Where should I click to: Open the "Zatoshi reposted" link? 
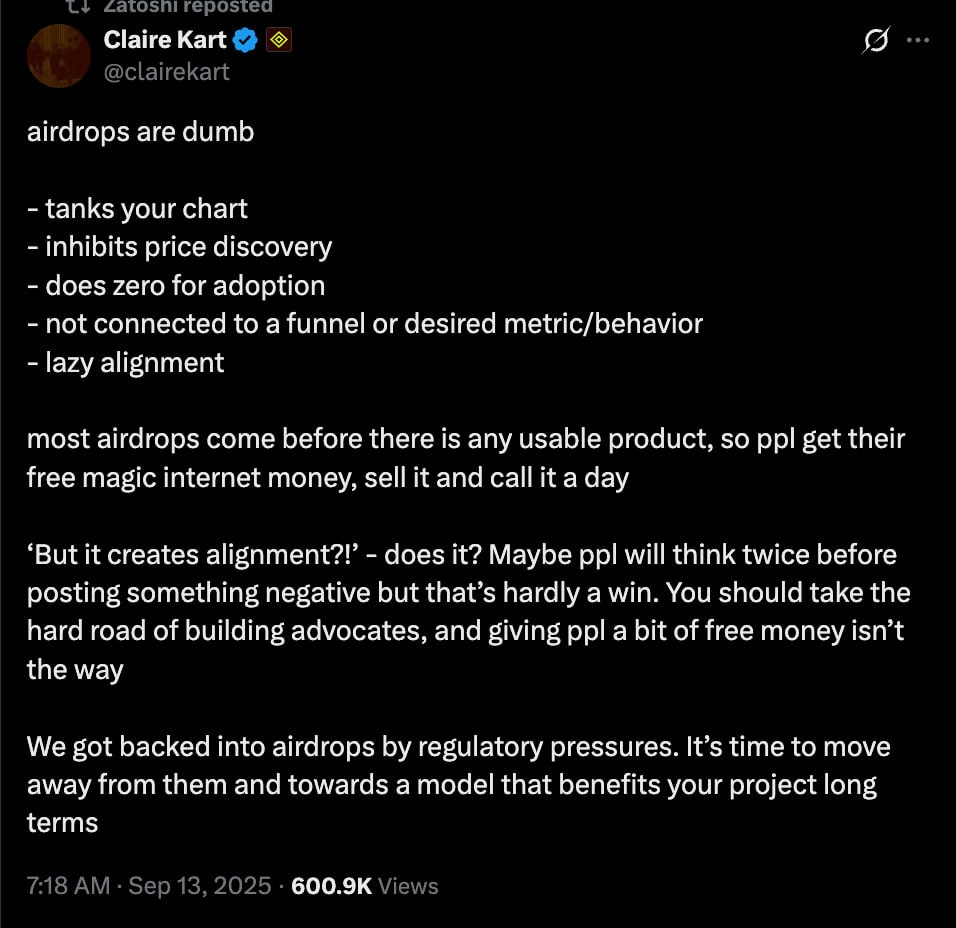click(x=188, y=7)
